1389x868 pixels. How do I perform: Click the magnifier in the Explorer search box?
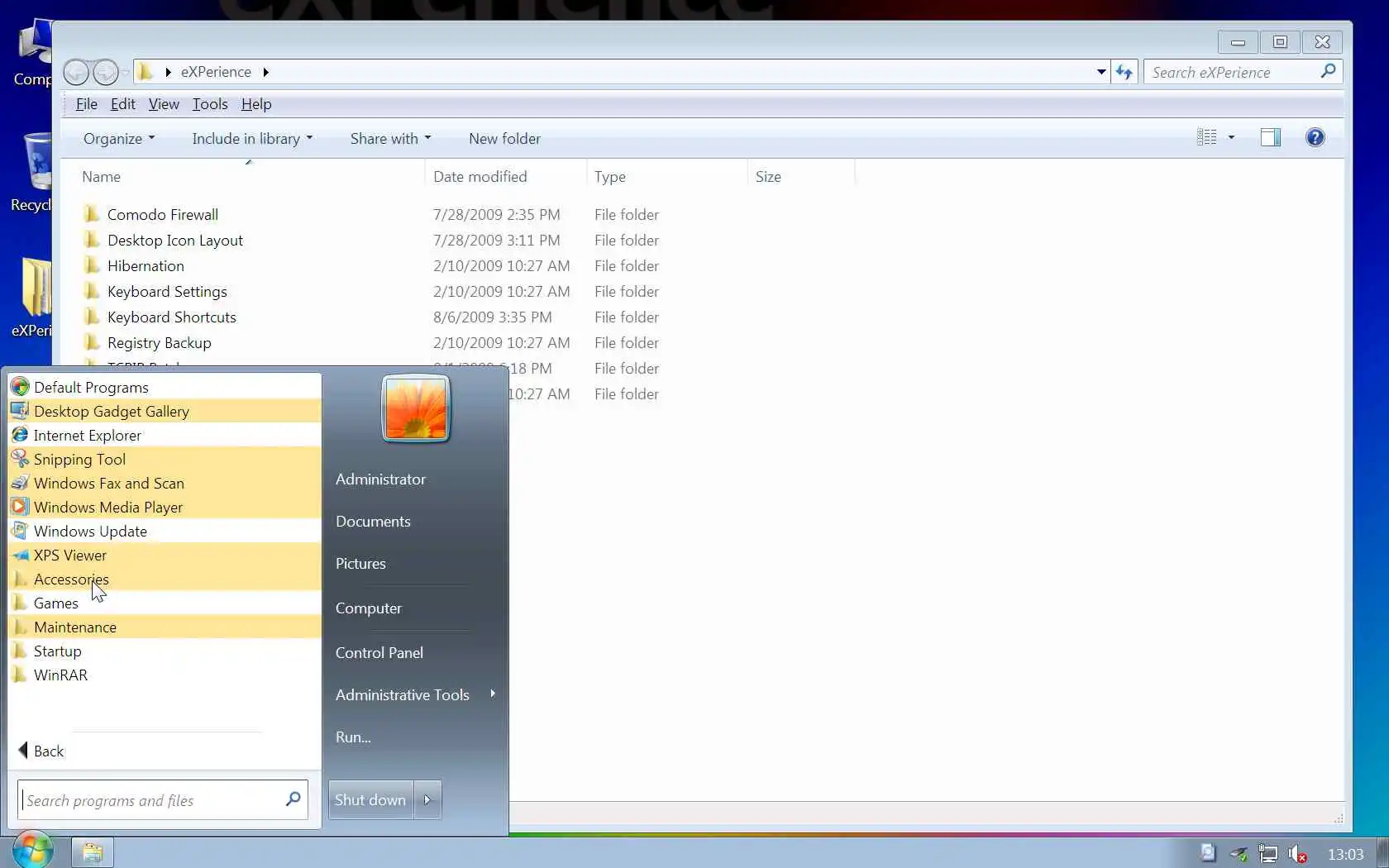pos(1328,72)
